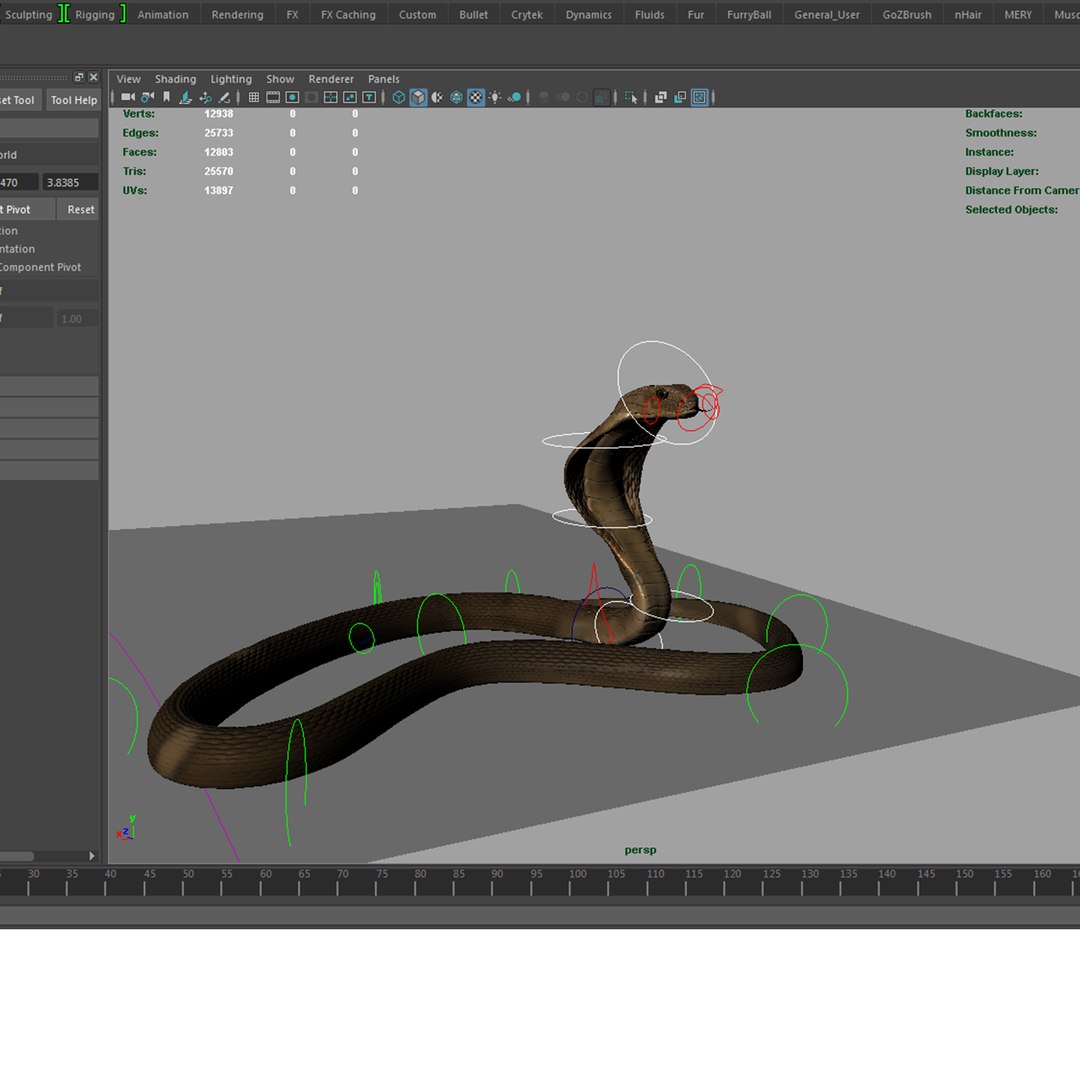
Task: Click the dimmed Ambient Occlusion icon
Action: 543,97
